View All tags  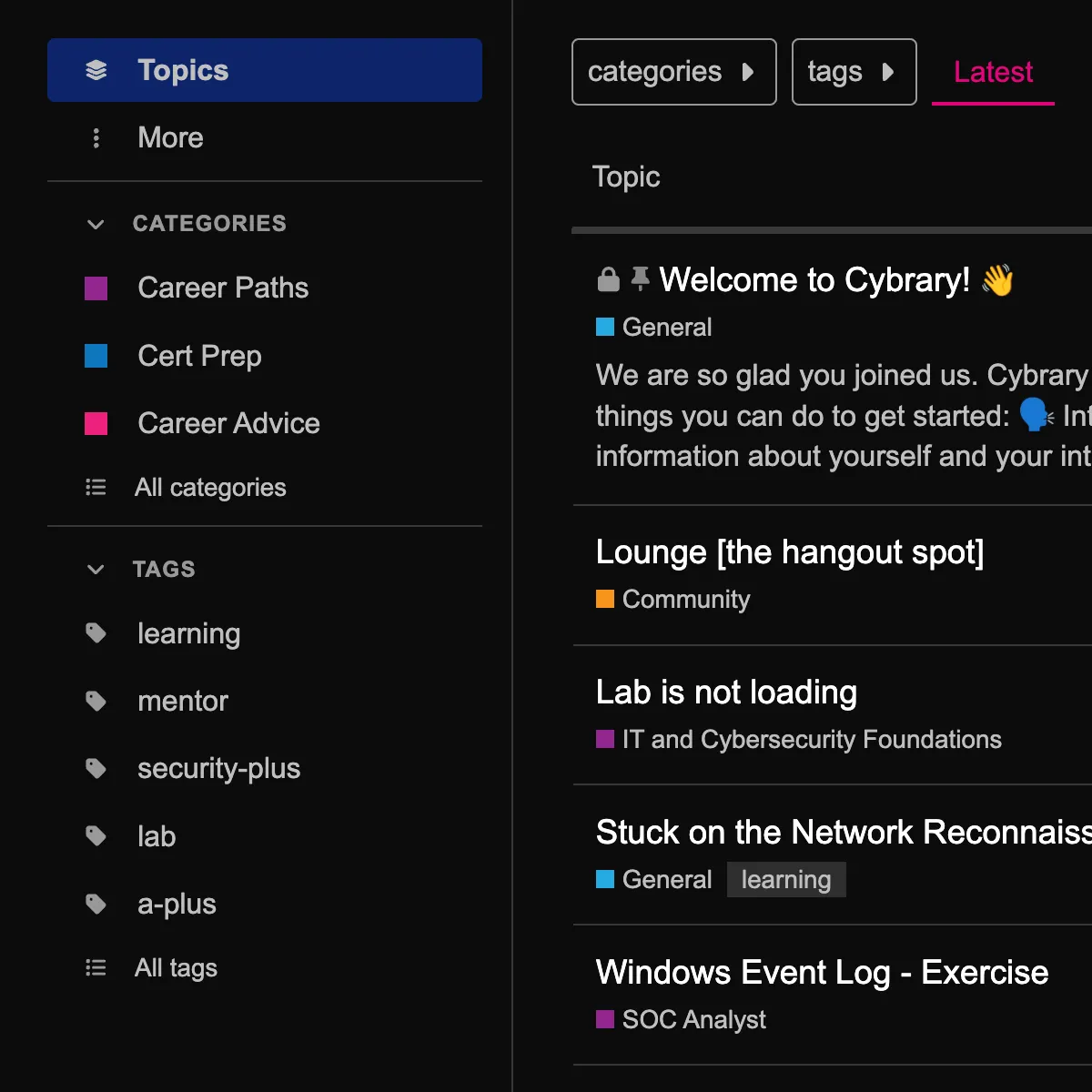tap(265, 968)
